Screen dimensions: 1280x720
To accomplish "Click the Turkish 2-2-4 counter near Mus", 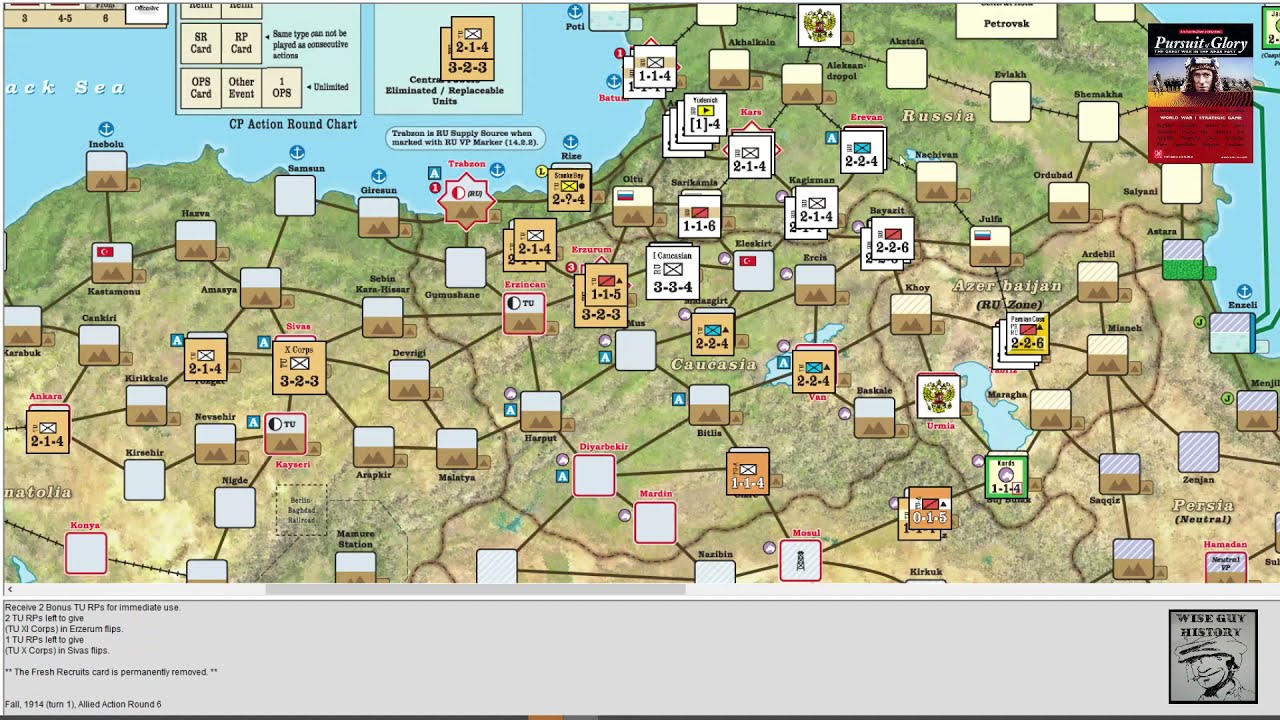I will click(712, 333).
